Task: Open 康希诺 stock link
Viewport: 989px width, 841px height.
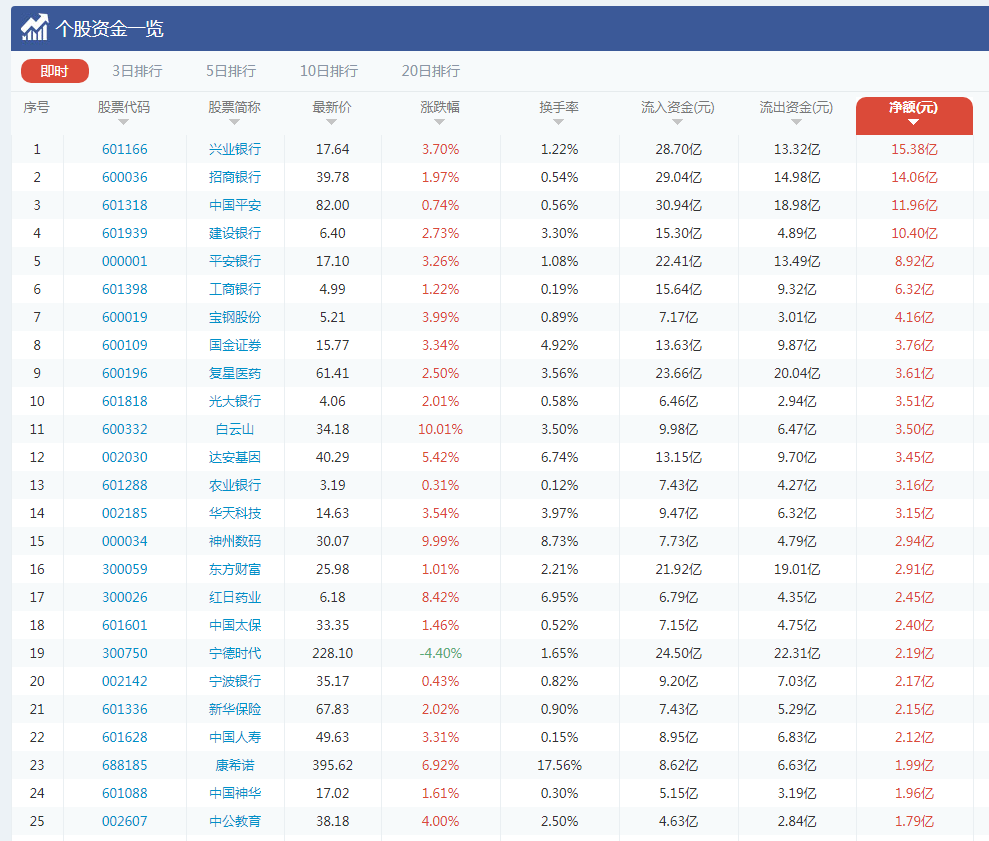Action: click(x=235, y=765)
